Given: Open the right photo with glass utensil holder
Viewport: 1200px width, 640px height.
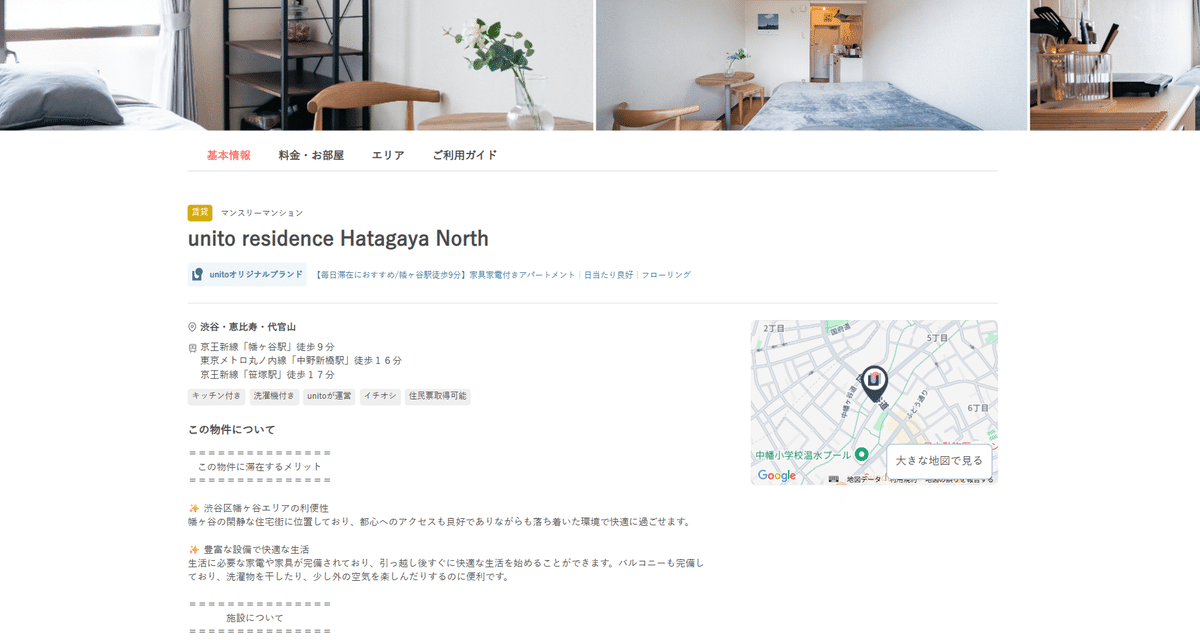Looking at the screenshot, I should point(1115,65).
